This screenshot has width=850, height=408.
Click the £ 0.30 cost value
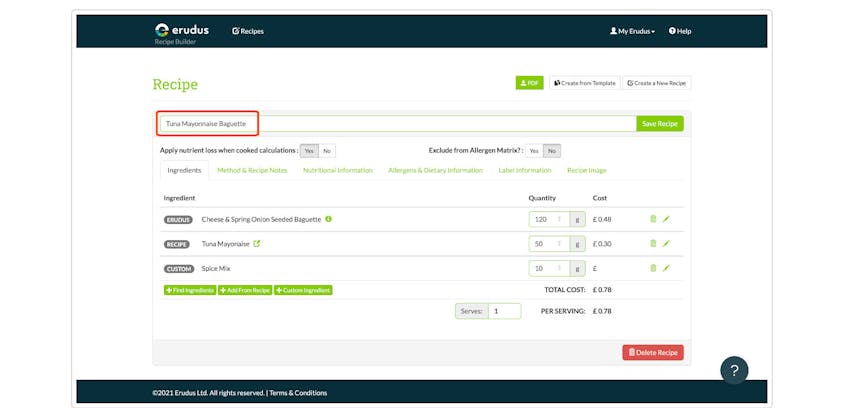coord(602,244)
